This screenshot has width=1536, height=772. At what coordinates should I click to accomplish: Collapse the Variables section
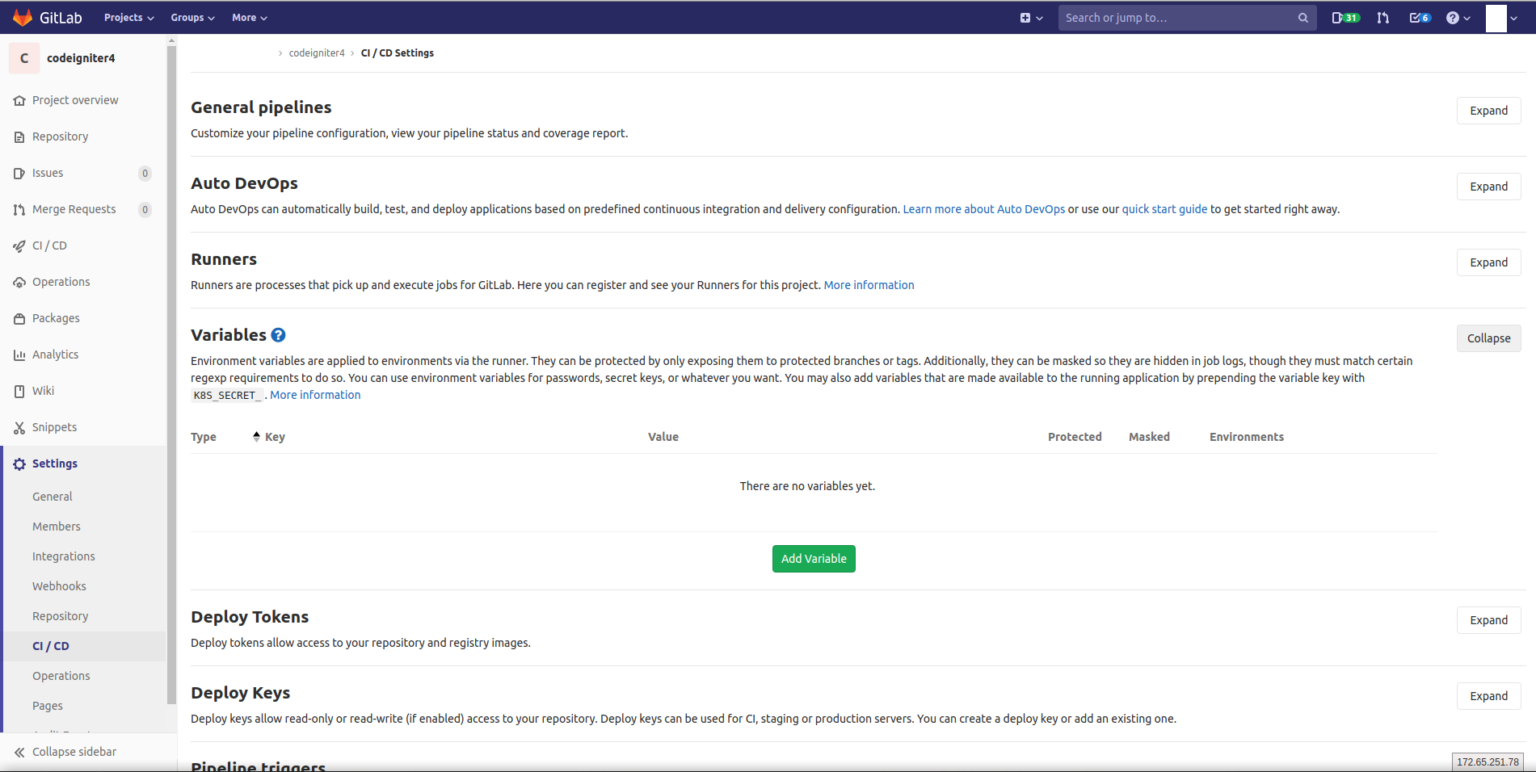1488,338
